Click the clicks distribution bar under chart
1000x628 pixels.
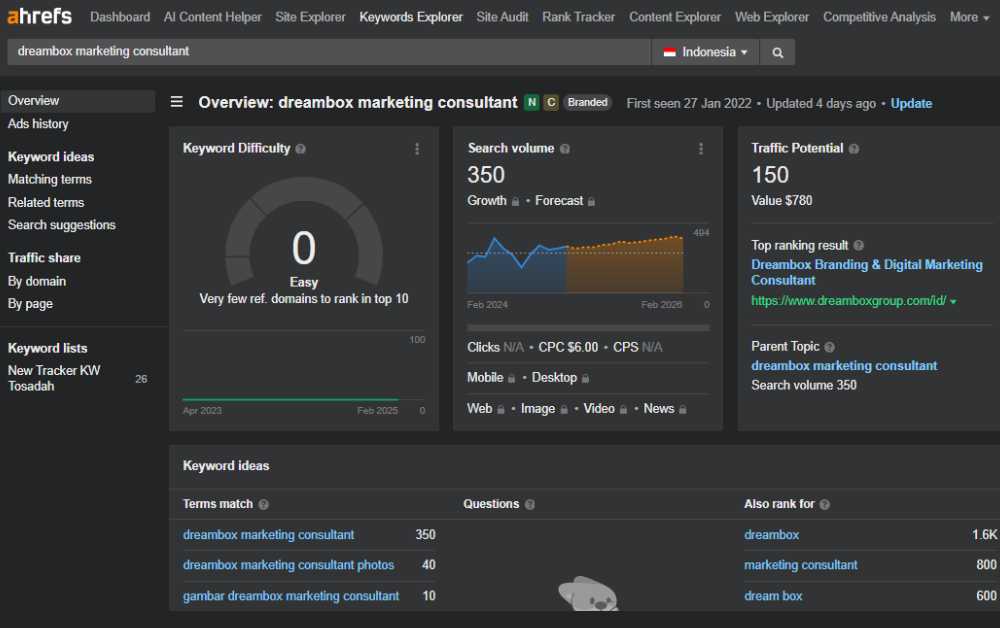click(x=588, y=328)
